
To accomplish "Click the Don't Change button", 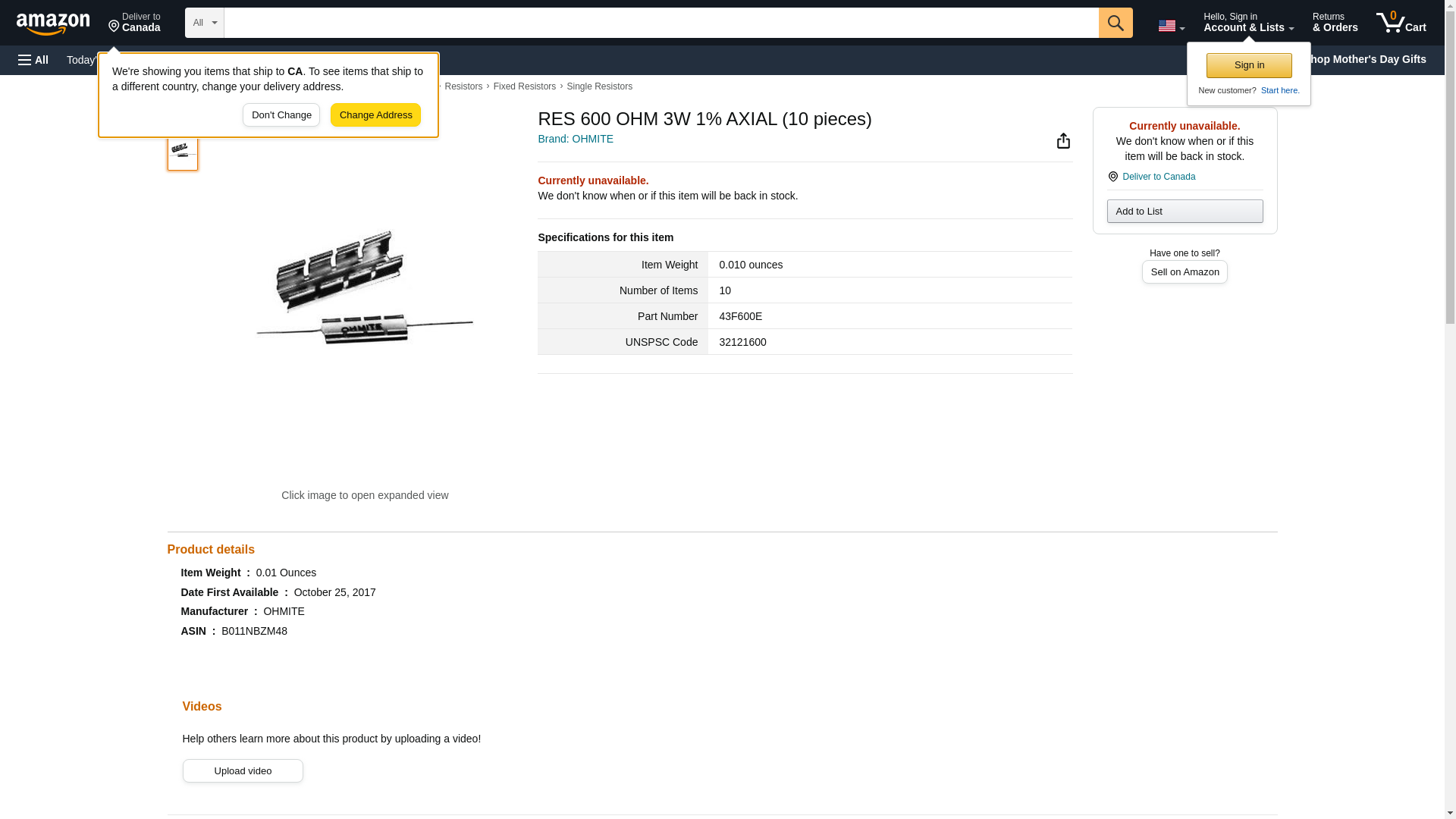I will (281, 115).
